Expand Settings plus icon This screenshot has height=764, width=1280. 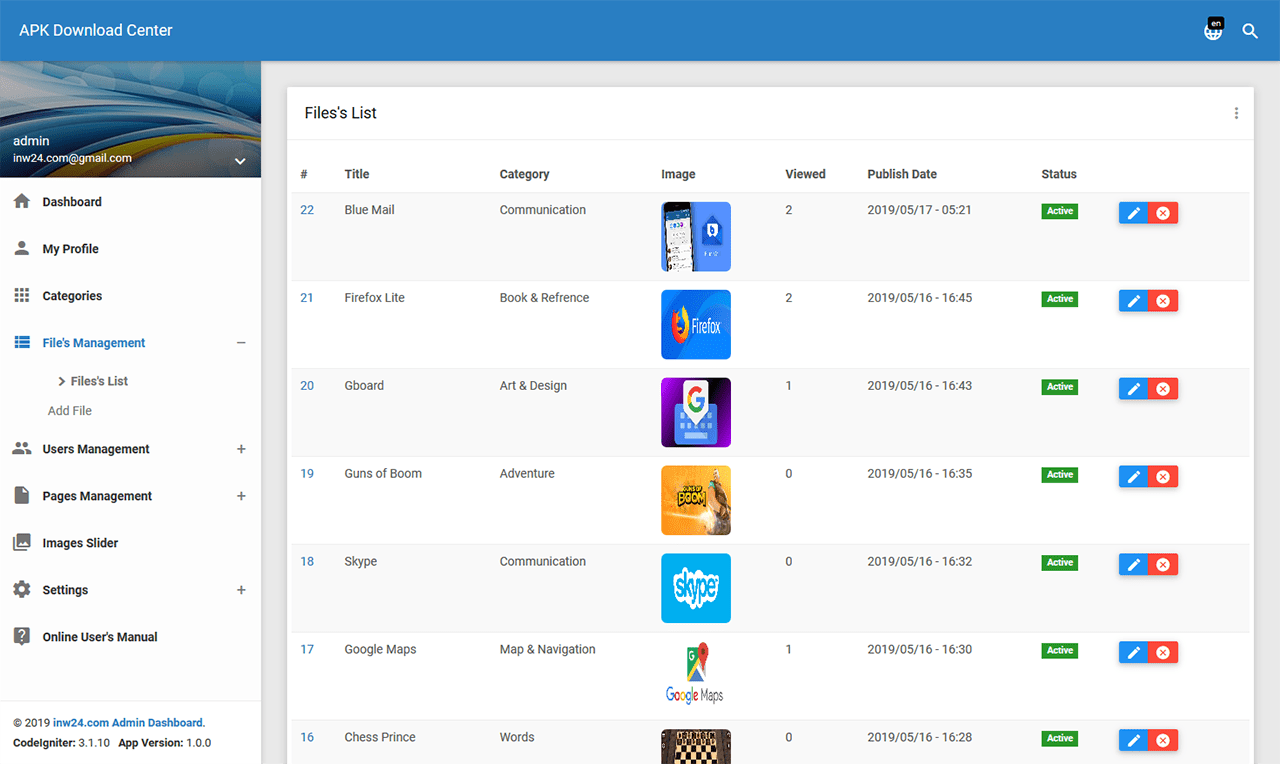(241, 590)
